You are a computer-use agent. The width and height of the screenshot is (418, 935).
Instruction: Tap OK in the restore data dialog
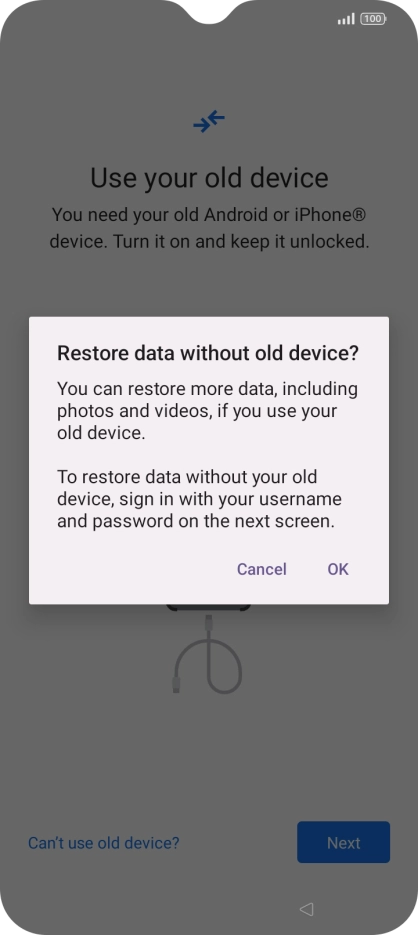click(x=338, y=569)
